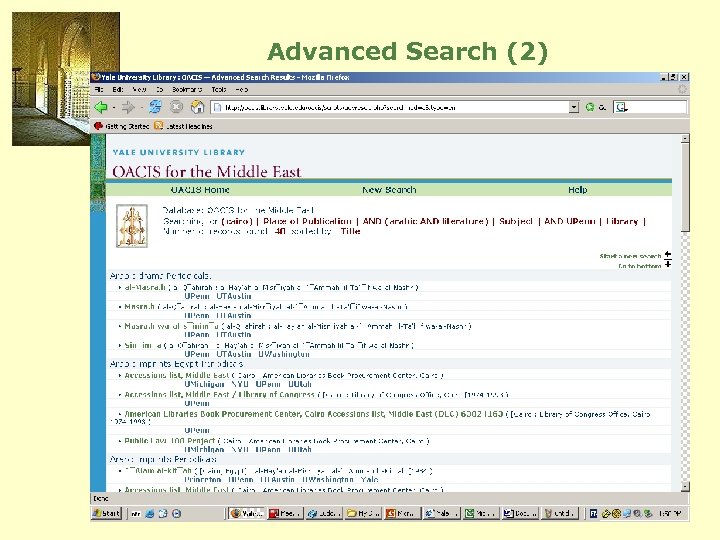
Task: Open the address bar history dropdown arrow
Action: (x=574, y=107)
